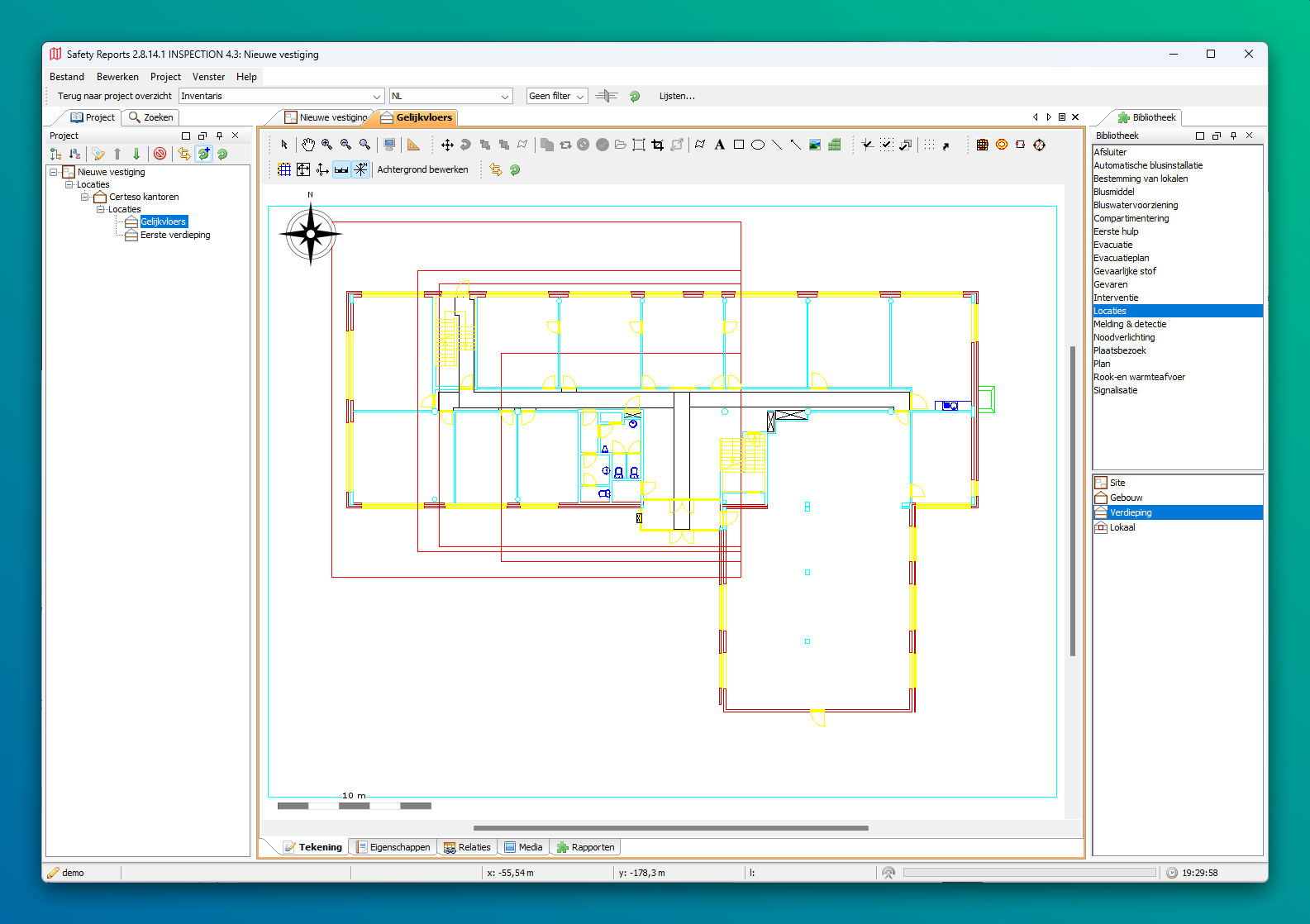This screenshot has height=924, width=1310.
Task: Switch to the Eigenschappen tab
Action: tap(393, 847)
